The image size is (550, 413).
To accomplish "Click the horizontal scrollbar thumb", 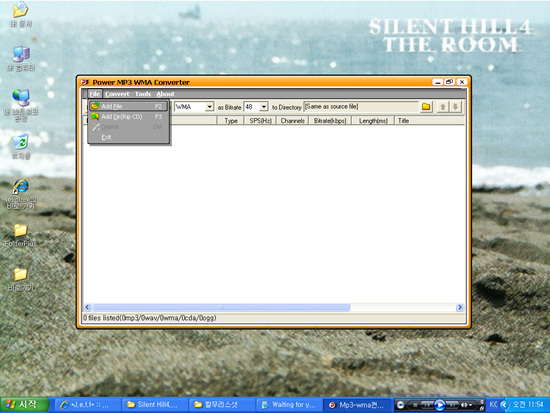I will tap(221, 307).
